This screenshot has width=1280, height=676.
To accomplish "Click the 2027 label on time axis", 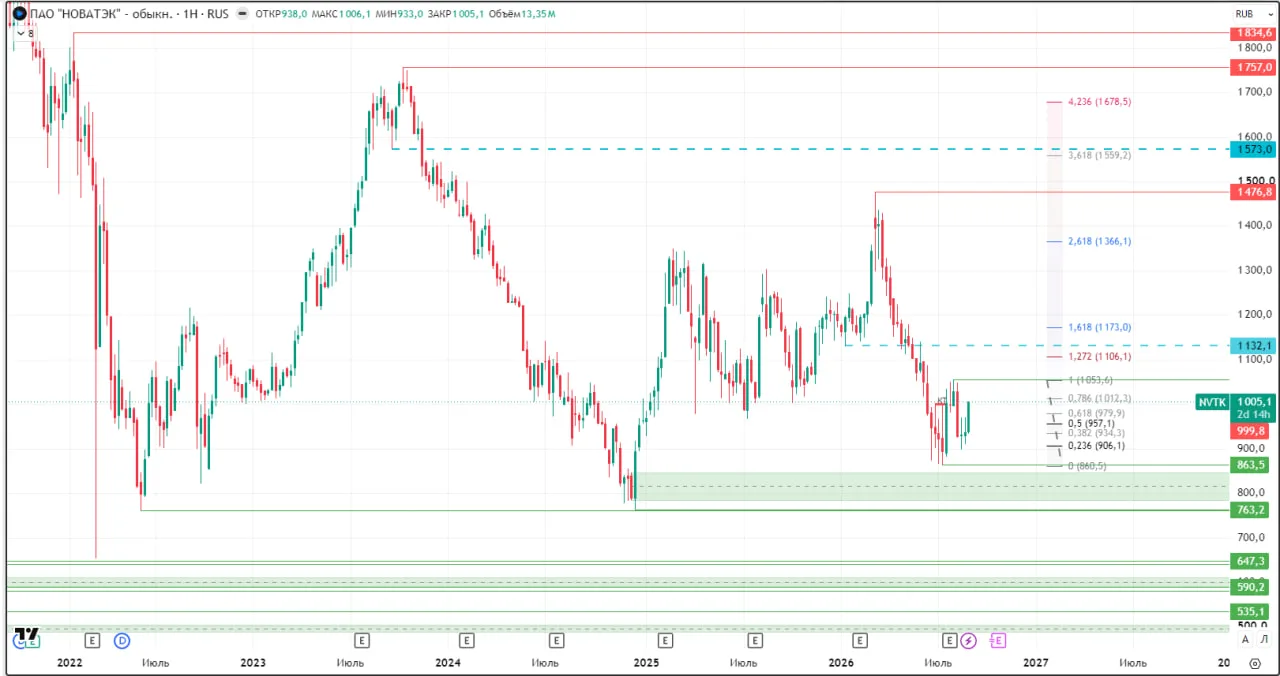I will [1036, 662].
